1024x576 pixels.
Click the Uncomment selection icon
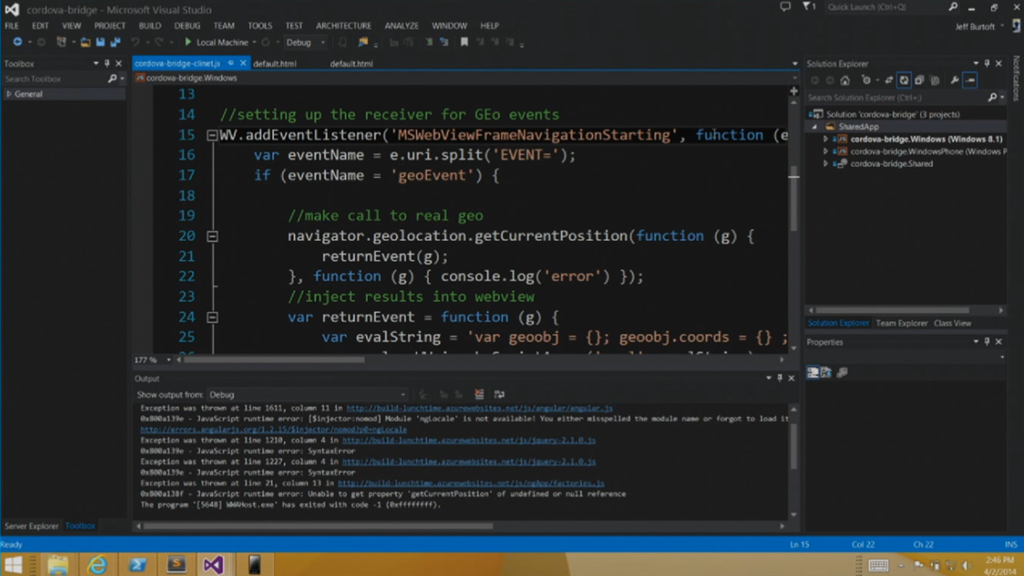pos(444,42)
